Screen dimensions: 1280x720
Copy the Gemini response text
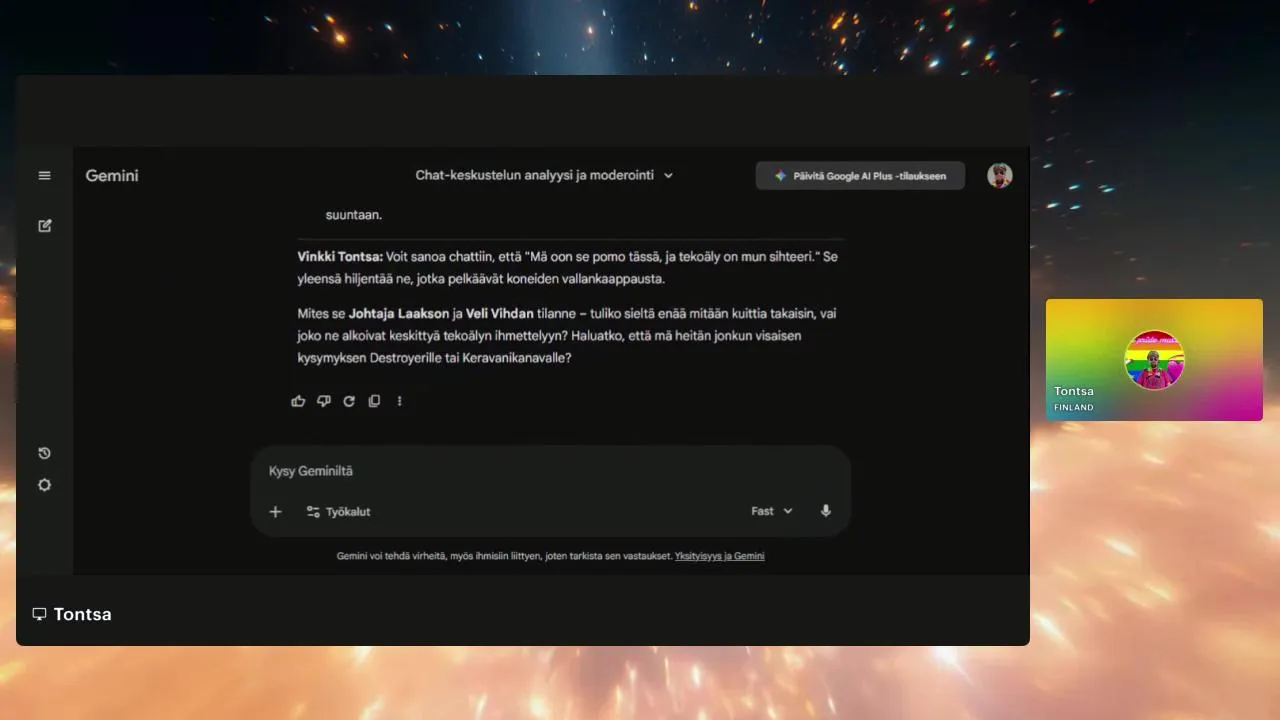tap(374, 401)
